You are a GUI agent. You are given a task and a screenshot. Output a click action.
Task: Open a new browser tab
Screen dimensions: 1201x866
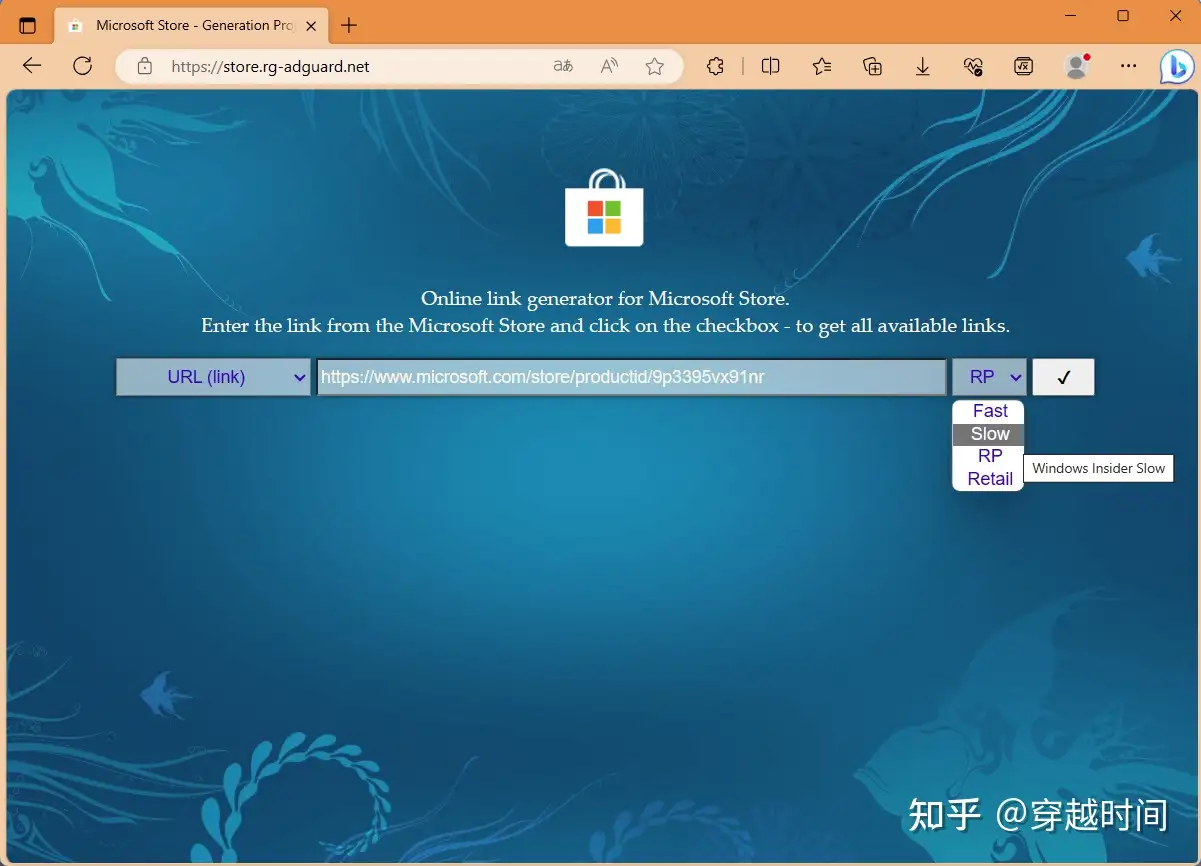(x=348, y=26)
